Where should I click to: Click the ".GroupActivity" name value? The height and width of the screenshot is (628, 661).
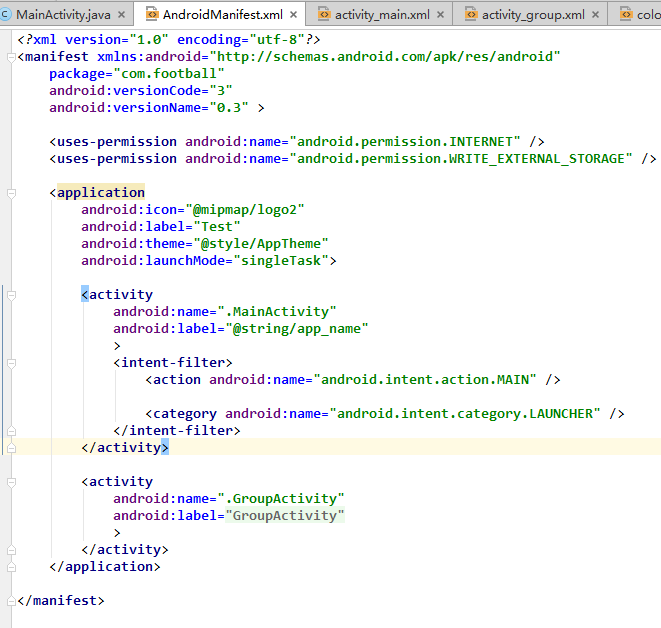[x=281, y=499]
